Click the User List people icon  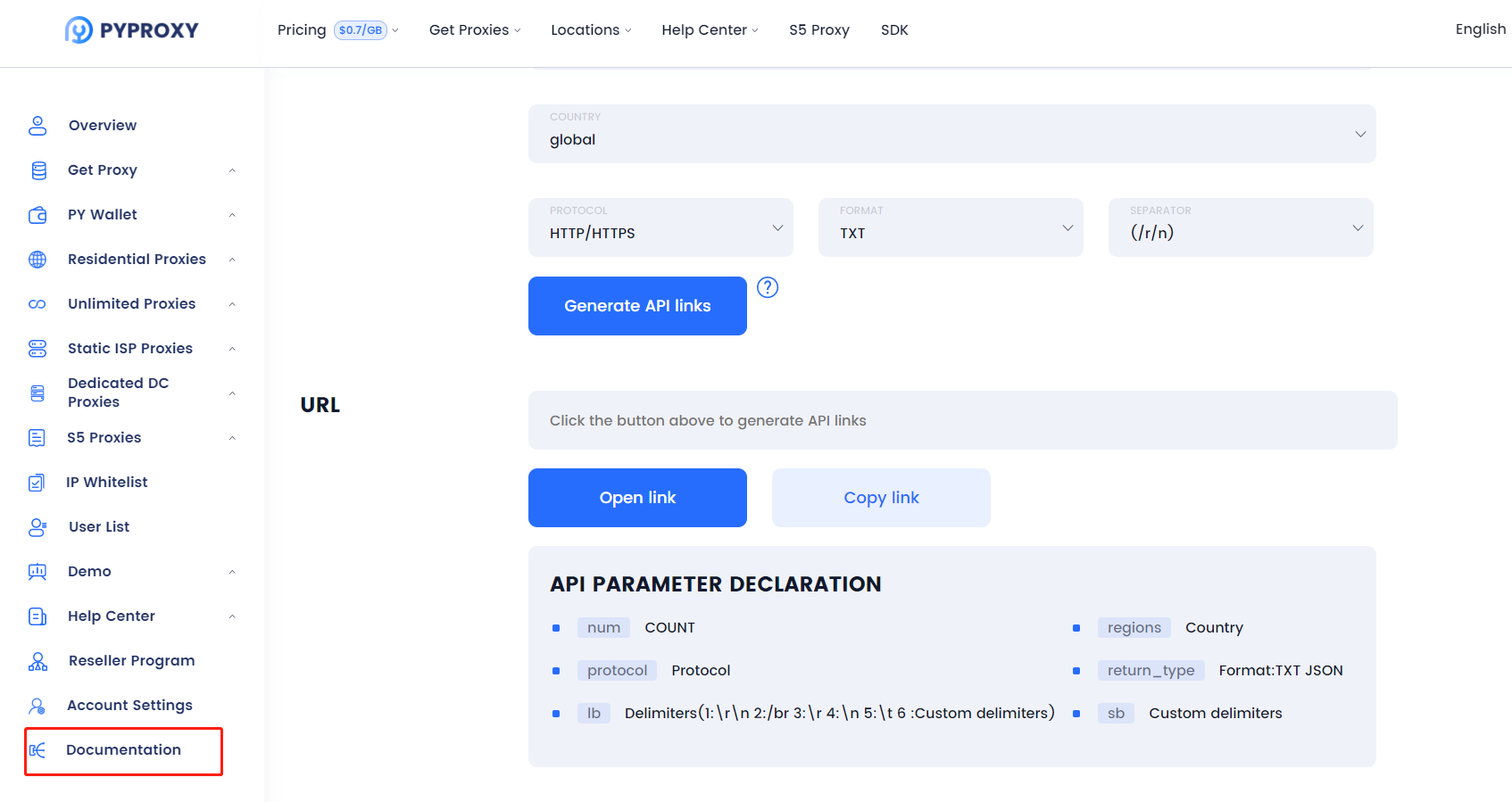click(37, 527)
